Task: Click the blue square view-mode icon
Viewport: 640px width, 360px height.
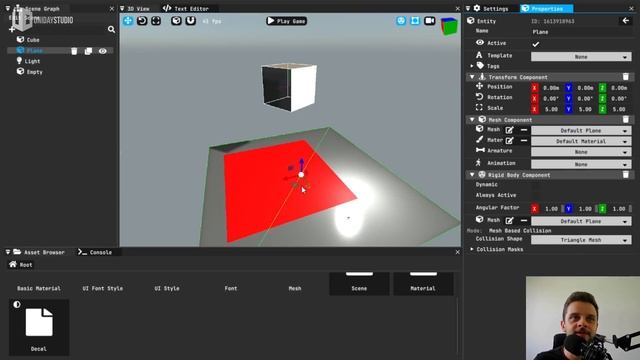Action: point(415,21)
